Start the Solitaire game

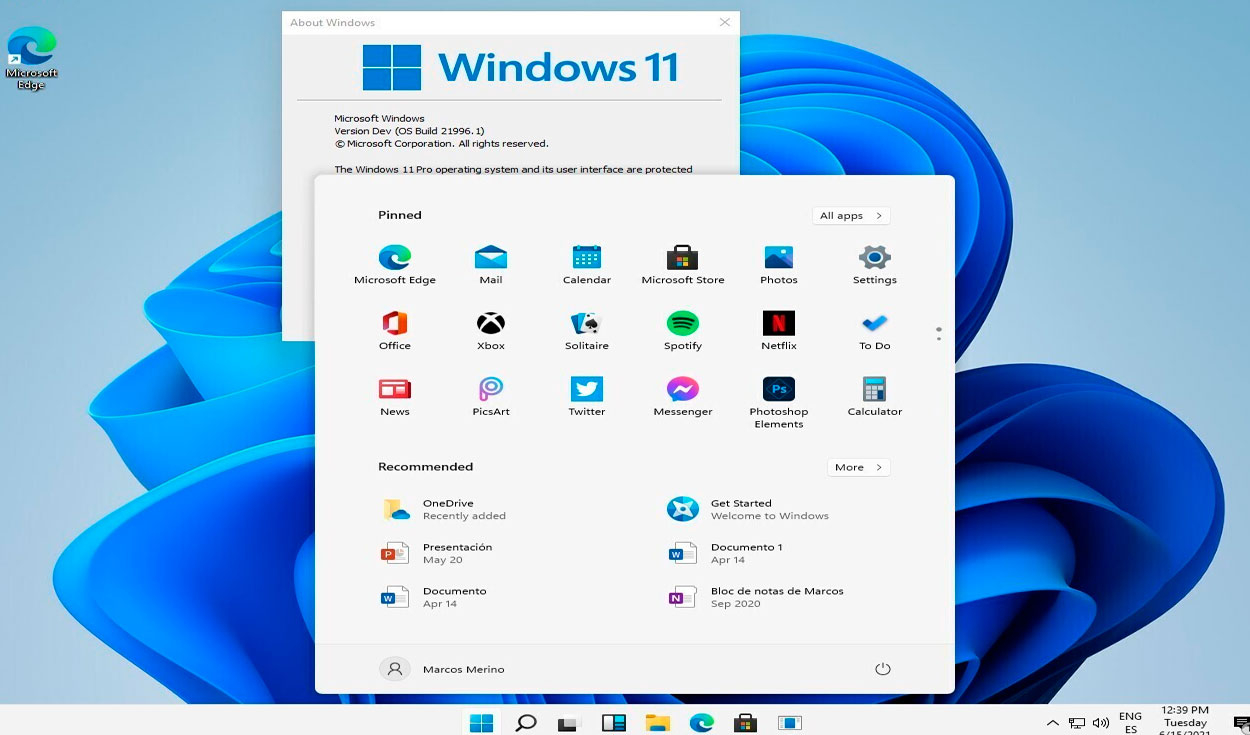587,331
